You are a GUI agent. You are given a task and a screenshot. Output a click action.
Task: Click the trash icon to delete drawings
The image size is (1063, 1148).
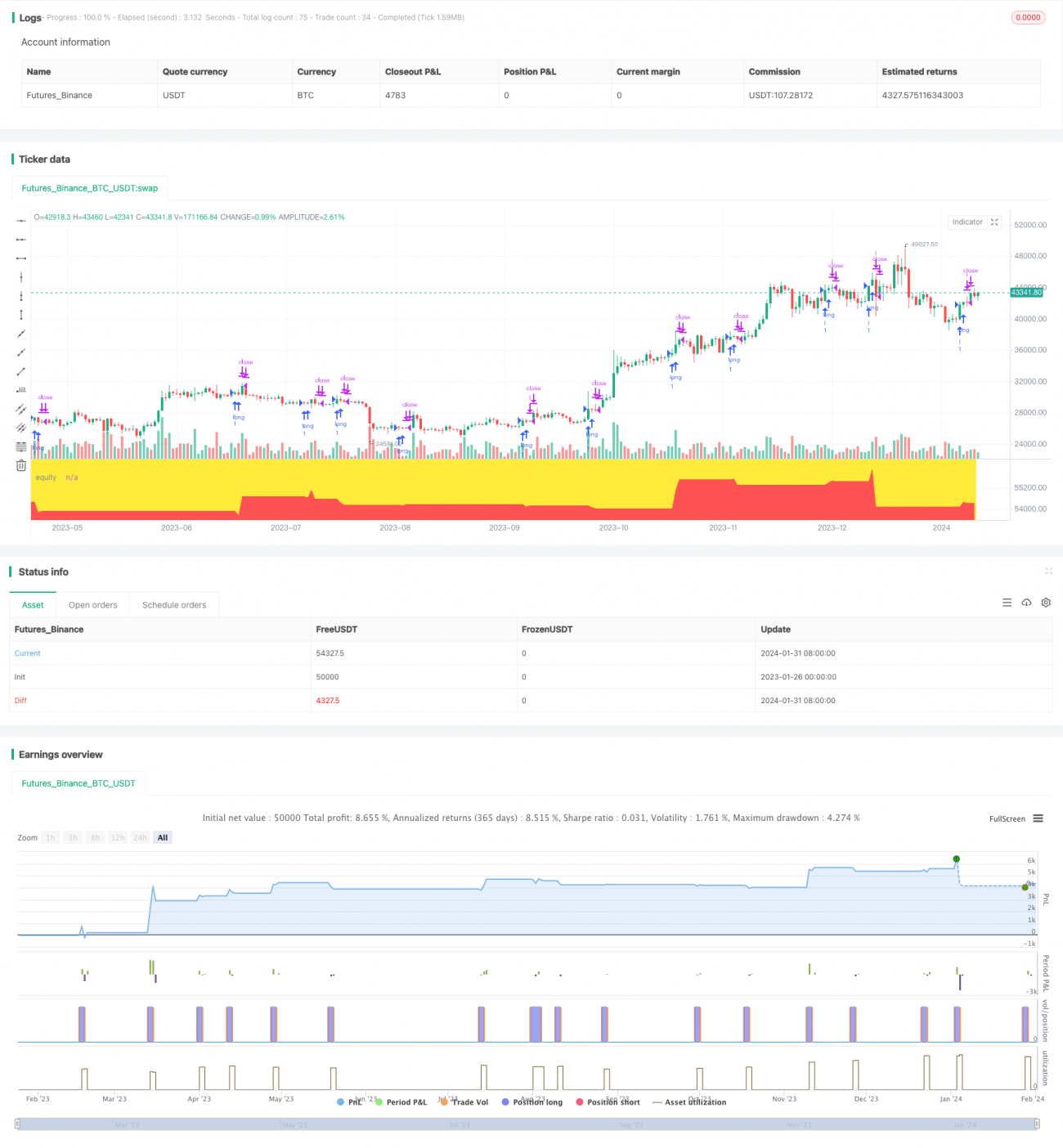click(21, 465)
